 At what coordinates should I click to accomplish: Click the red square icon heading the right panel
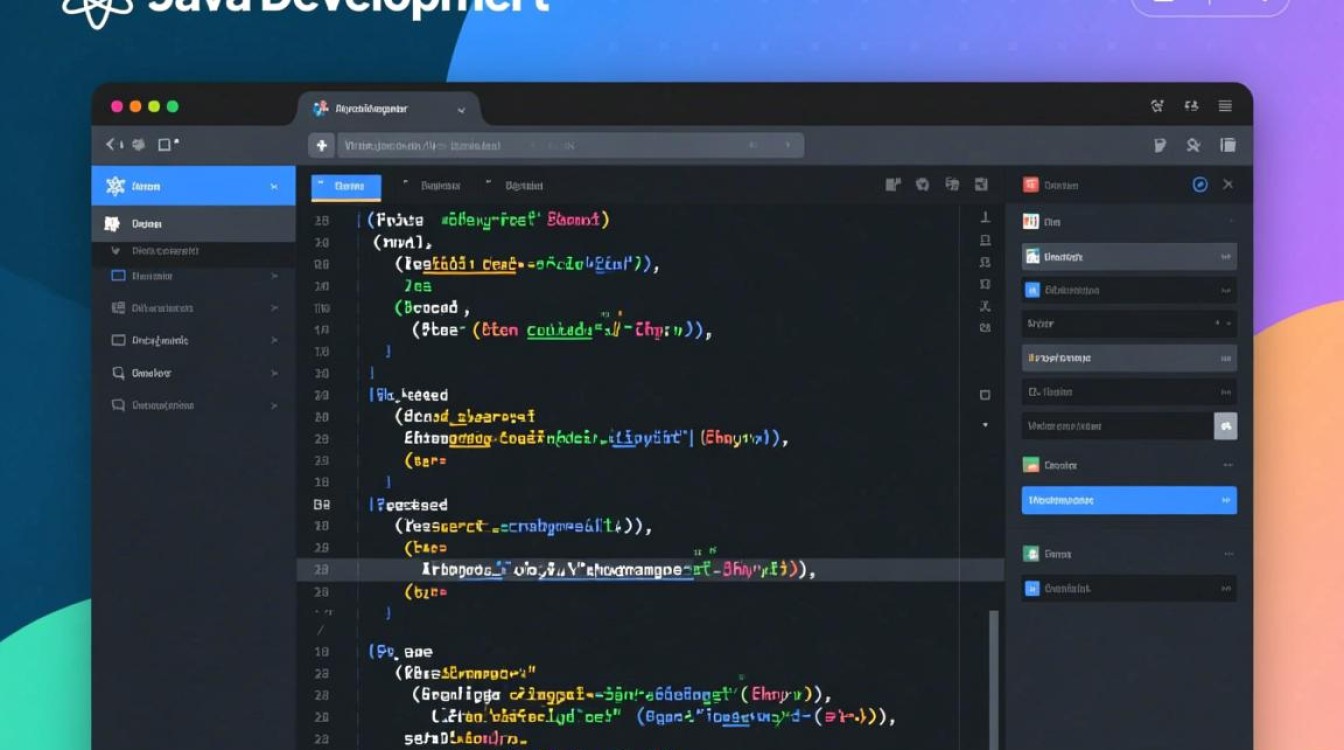pyautogui.click(x=1031, y=185)
